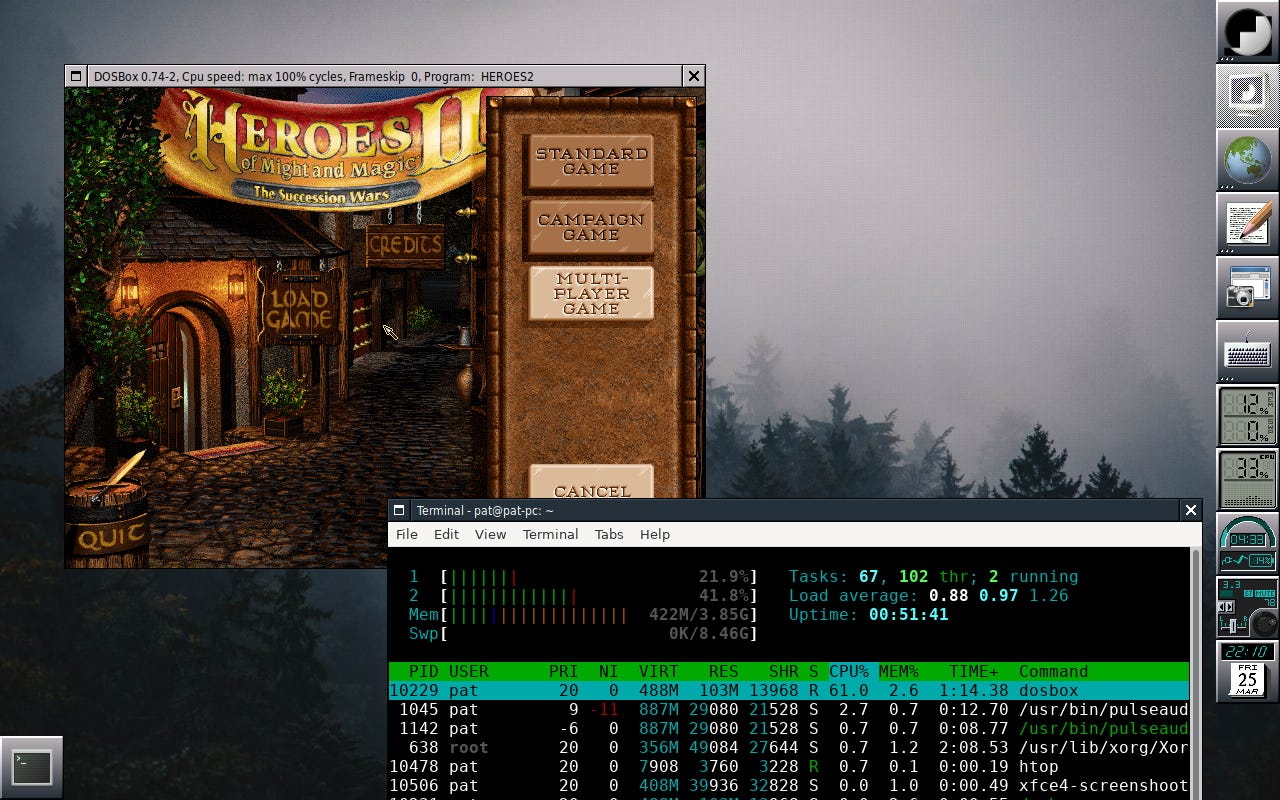Image resolution: width=1280 pixels, height=800 pixels.
Task: Click the mixer channel right arrow
Action: 1229,606
